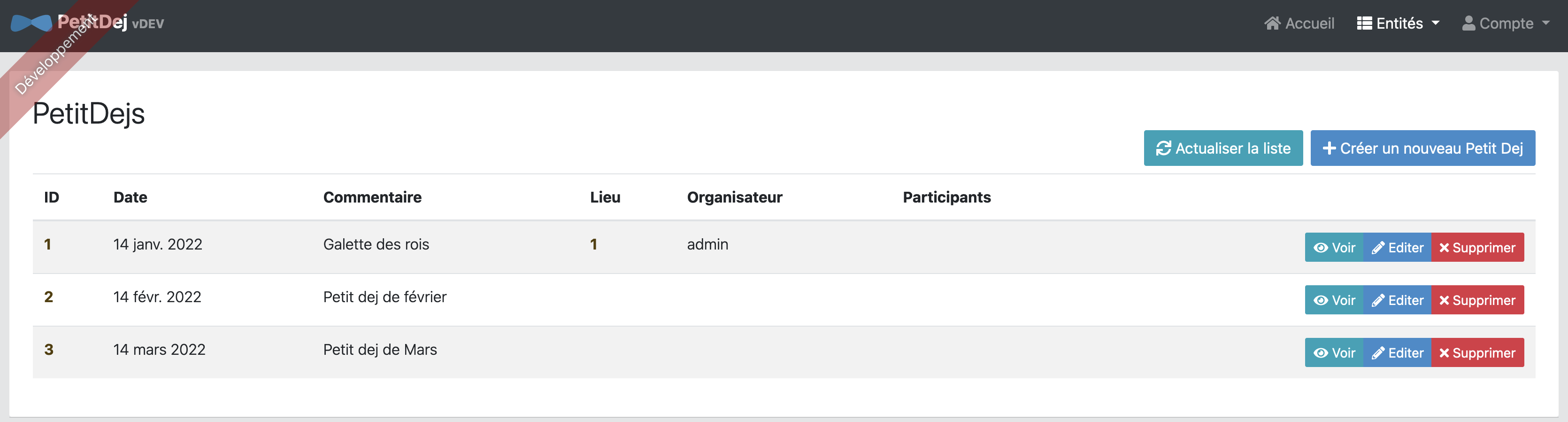1568x422 pixels.
Task: Open the Entités menu label
Action: 1399,23
